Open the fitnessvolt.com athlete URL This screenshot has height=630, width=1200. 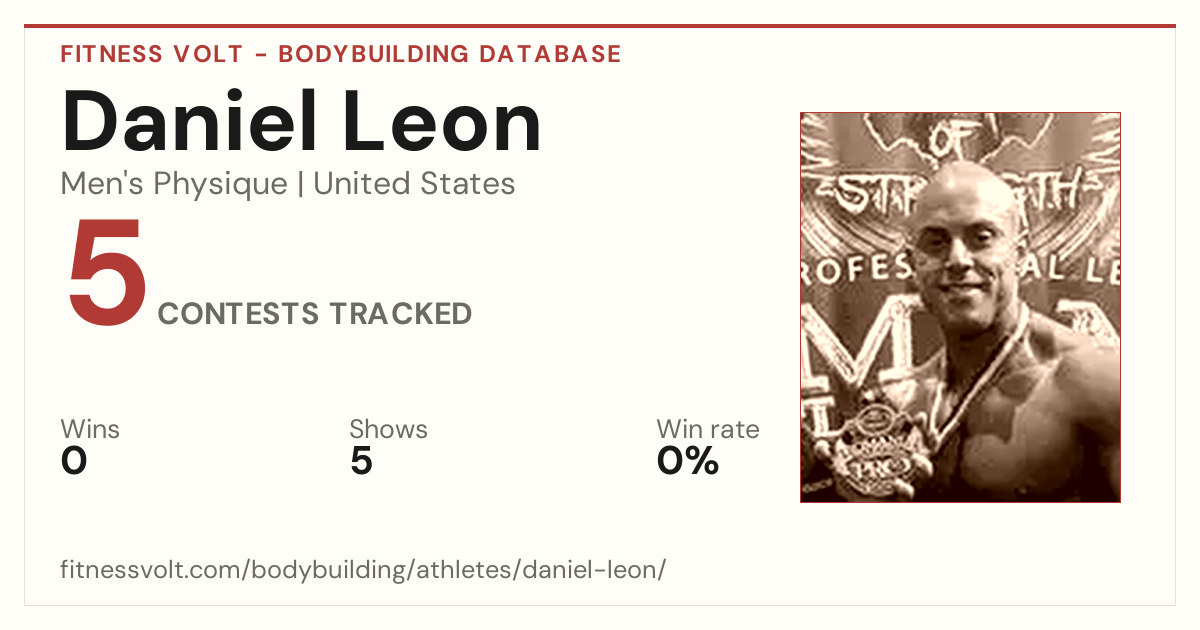coord(363,570)
